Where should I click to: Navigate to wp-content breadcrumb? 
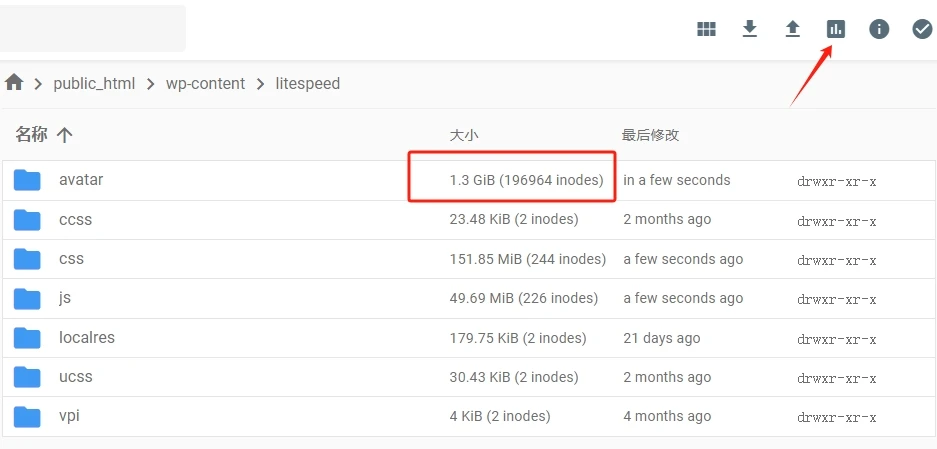tap(205, 84)
